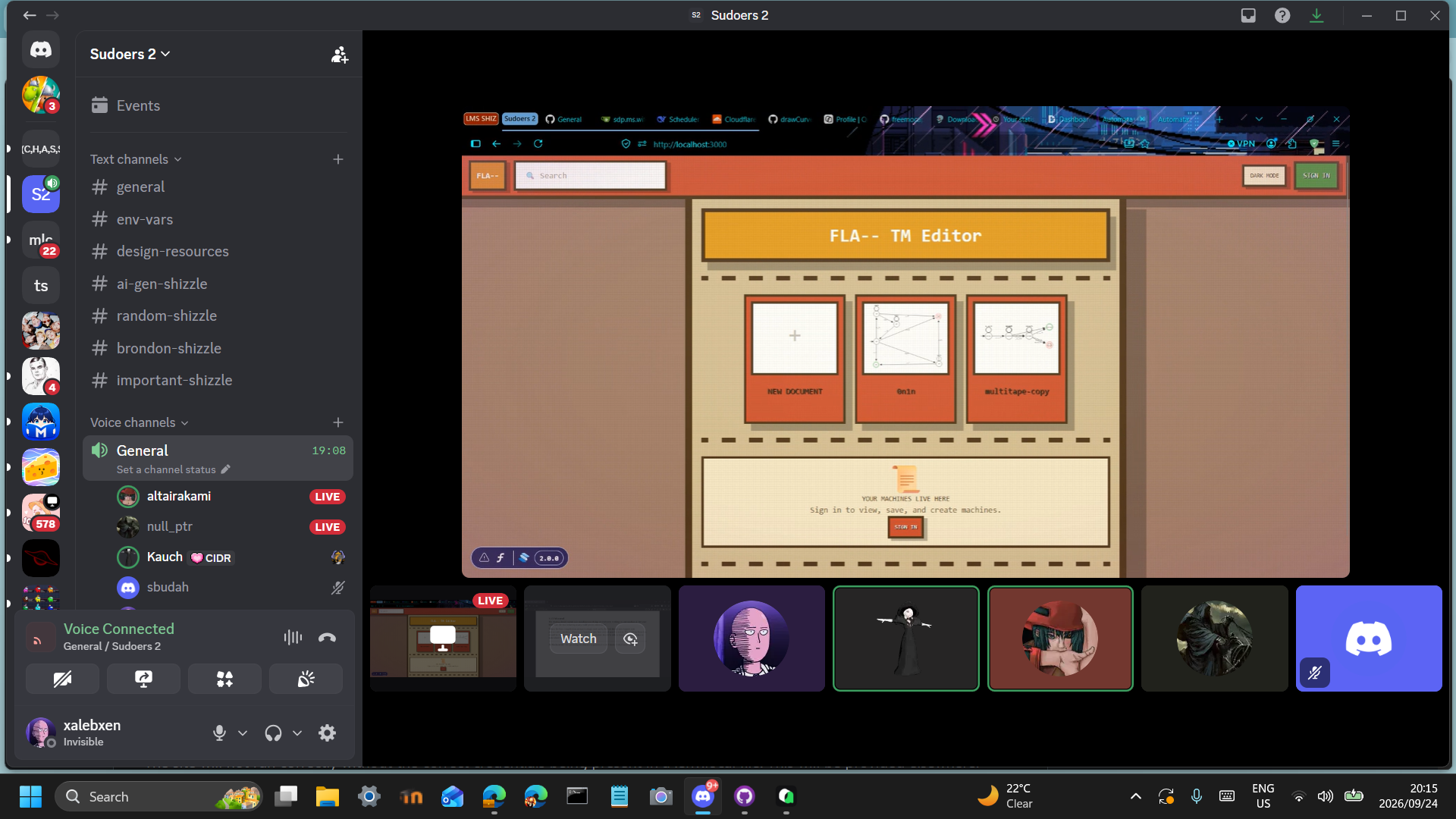The width and height of the screenshot is (1456, 819).
Task: Click the Windows Start button
Action: tap(30, 796)
